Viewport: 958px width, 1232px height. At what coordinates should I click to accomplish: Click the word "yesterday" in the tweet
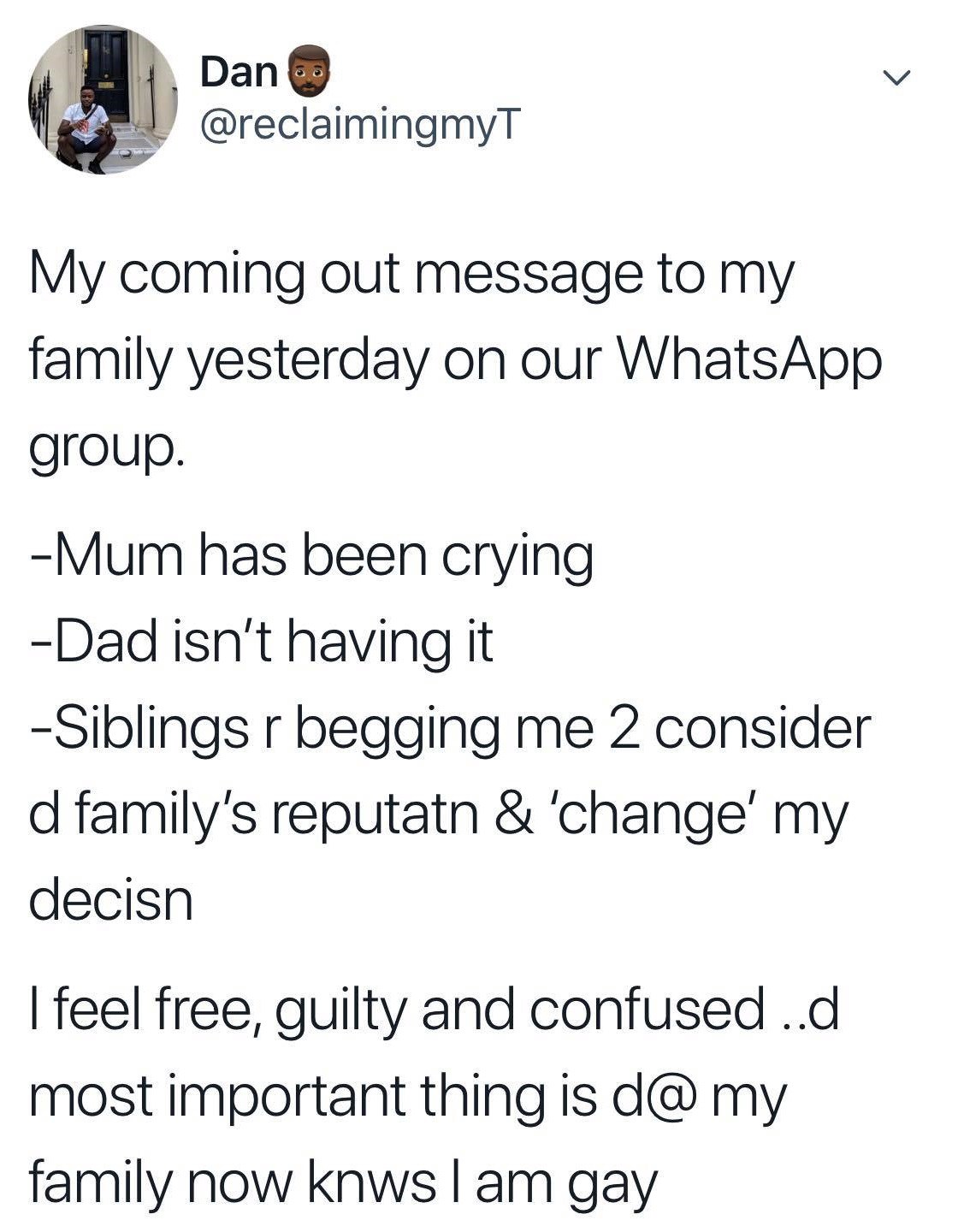306,361
